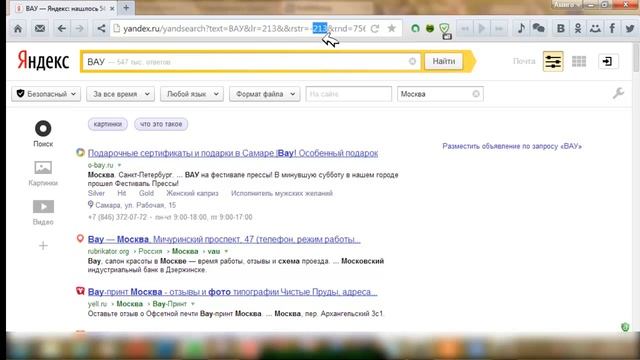
Task: Select the 'ВАУ — Яндекс' browser tab
Action: click(64, 8)
